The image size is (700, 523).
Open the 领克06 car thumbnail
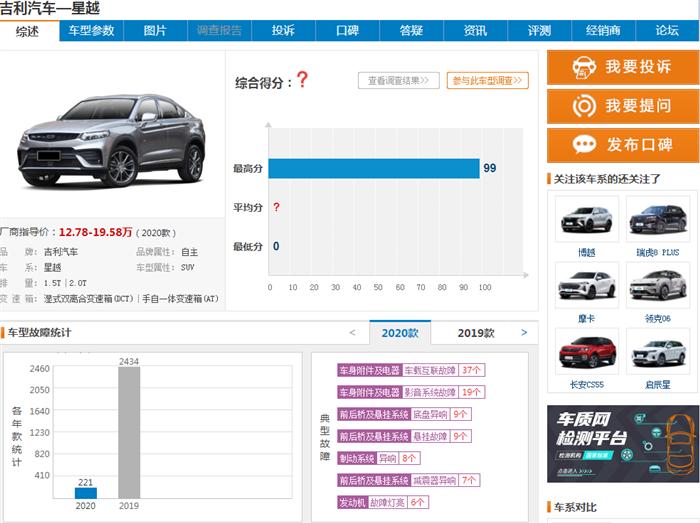(x=658, y=285)
